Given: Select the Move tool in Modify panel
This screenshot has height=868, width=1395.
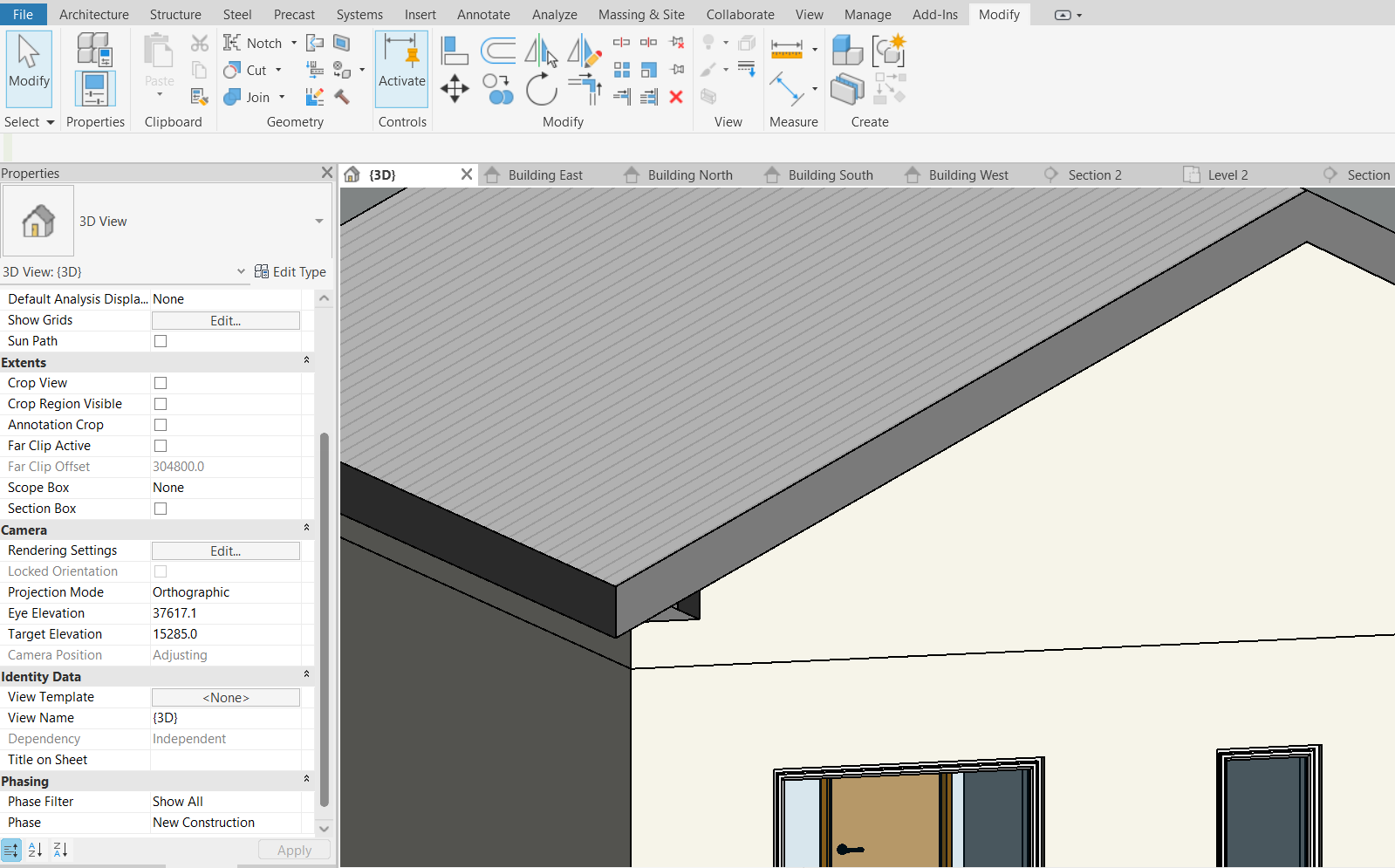Looking at the screenshot, I should pos(455,89).
